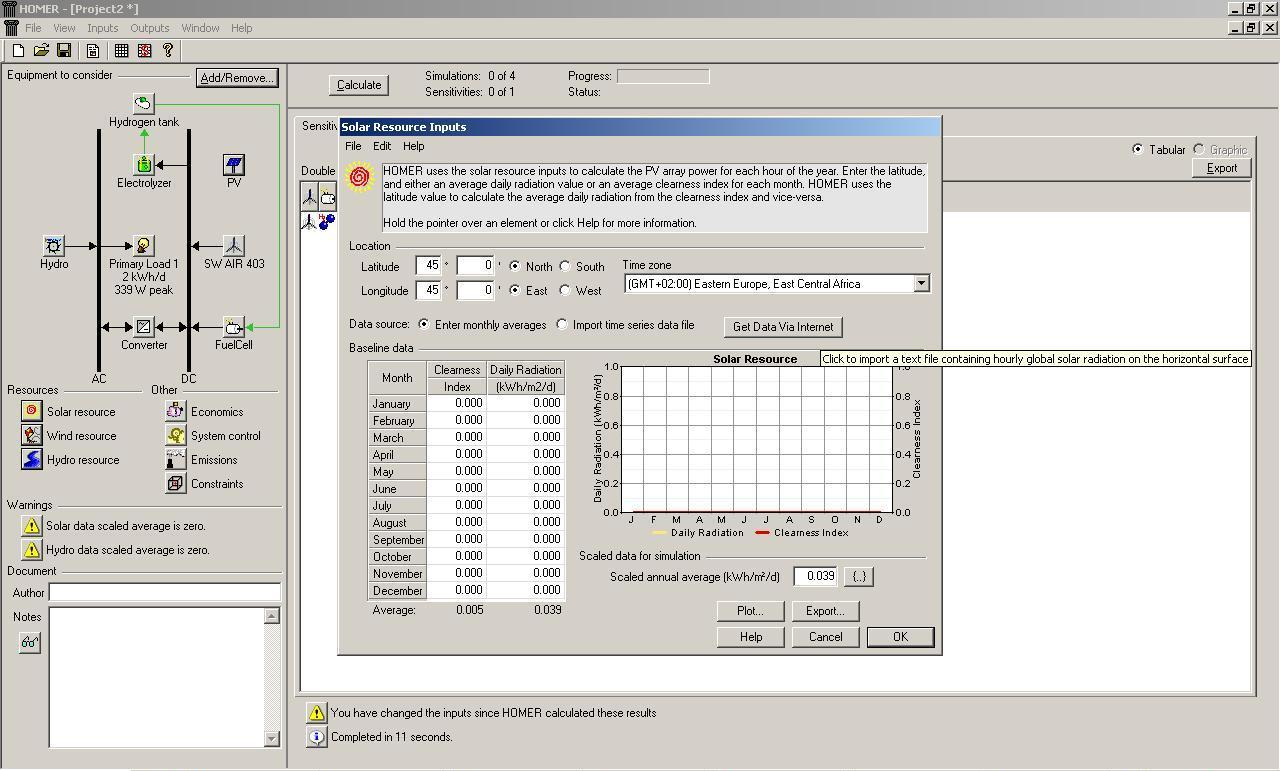Click Get Data Via Internet button
1280x771 pixels.
click(783, 326)
